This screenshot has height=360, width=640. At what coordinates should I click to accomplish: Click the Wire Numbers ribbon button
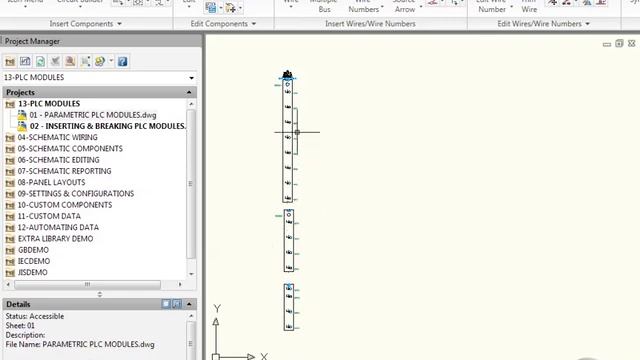click(363, 7)
